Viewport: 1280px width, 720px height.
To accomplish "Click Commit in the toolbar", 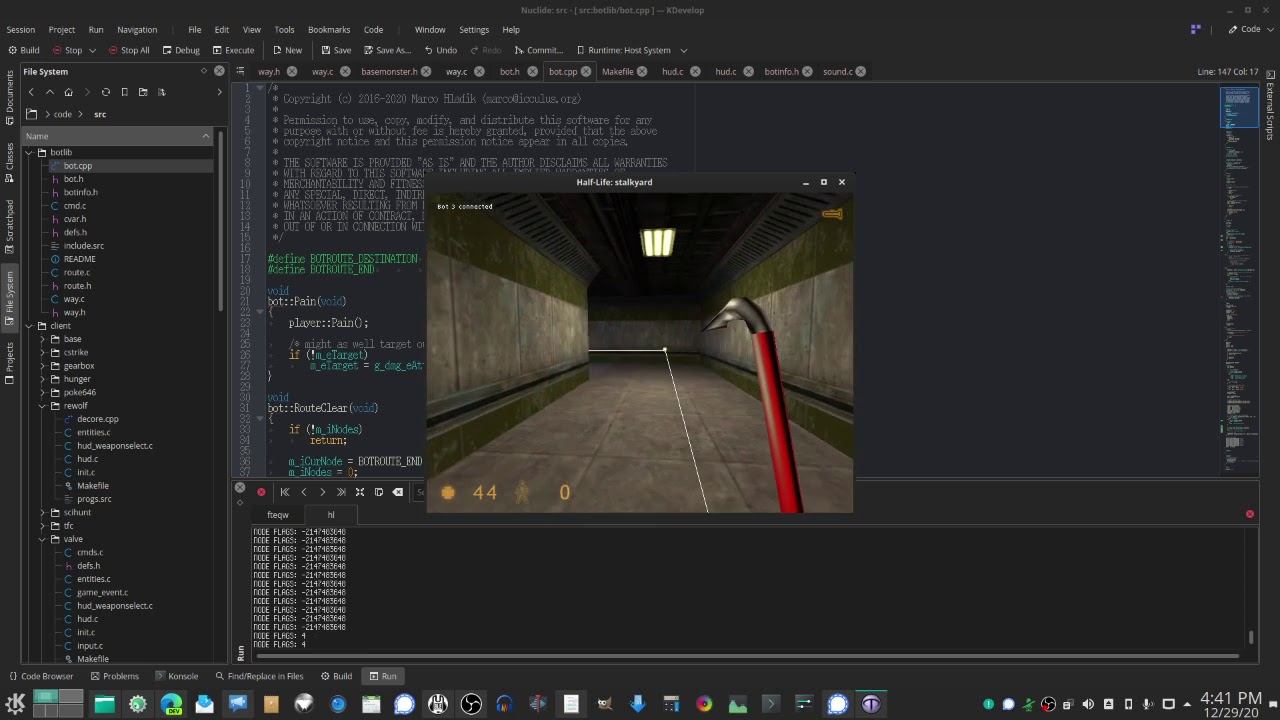I will [x=539, y=50].
